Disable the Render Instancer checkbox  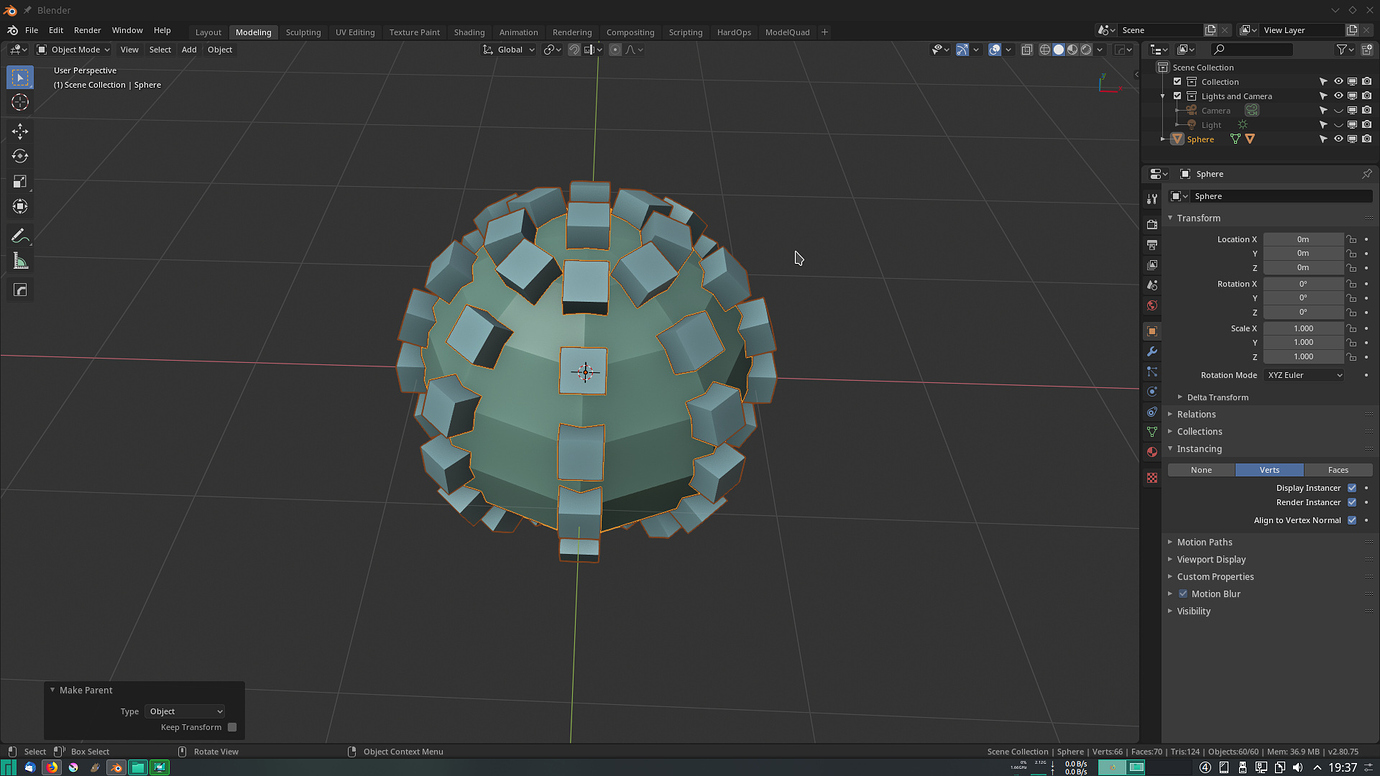pyautogui.click(x=1352, y=503)
